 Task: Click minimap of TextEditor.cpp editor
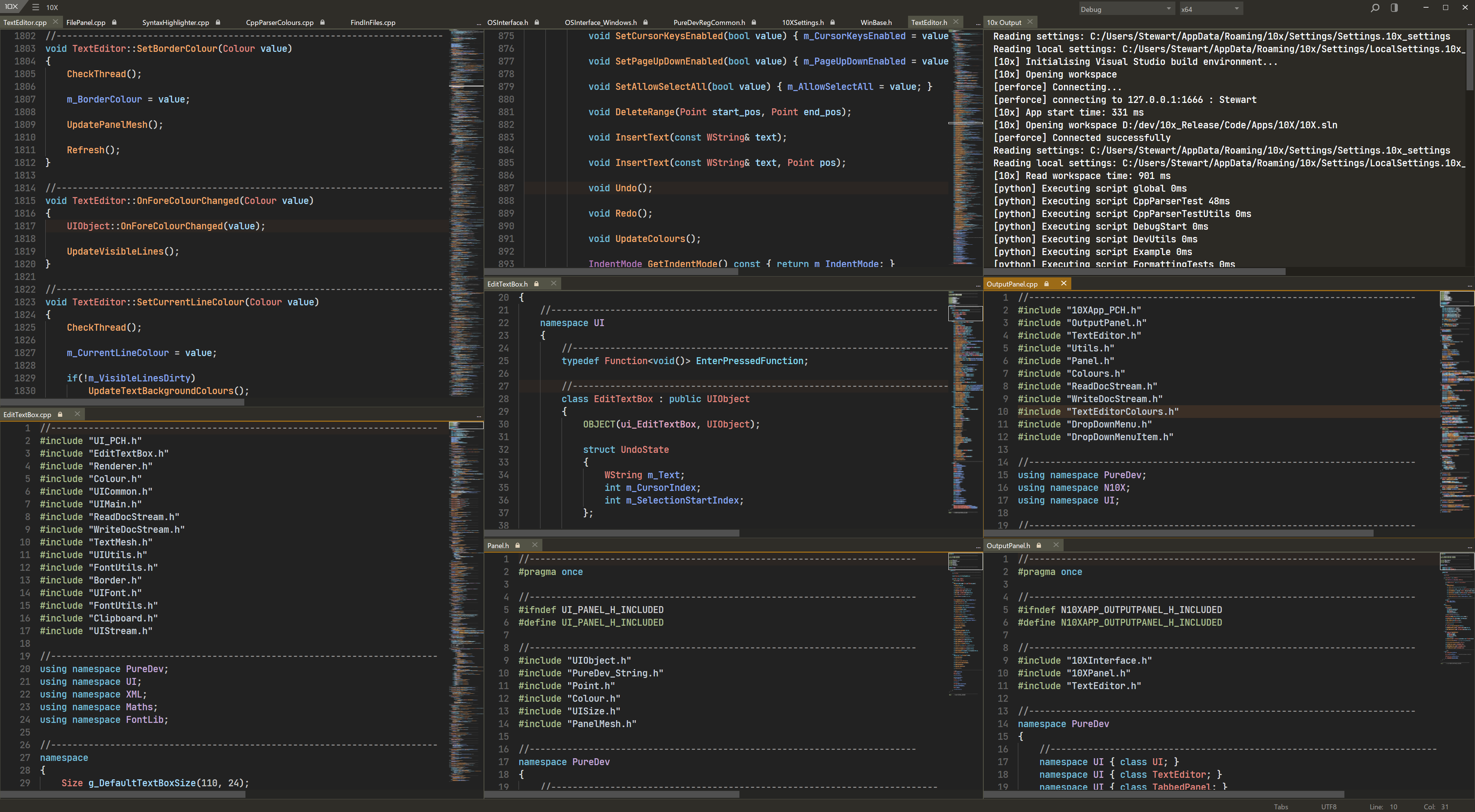466,213
